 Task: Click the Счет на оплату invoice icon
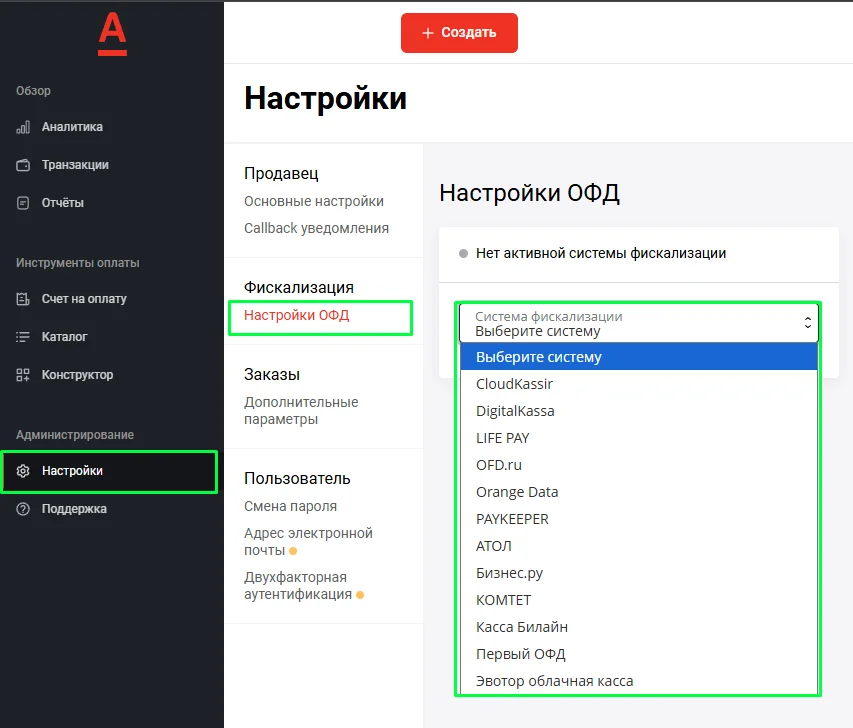(23, 299)
